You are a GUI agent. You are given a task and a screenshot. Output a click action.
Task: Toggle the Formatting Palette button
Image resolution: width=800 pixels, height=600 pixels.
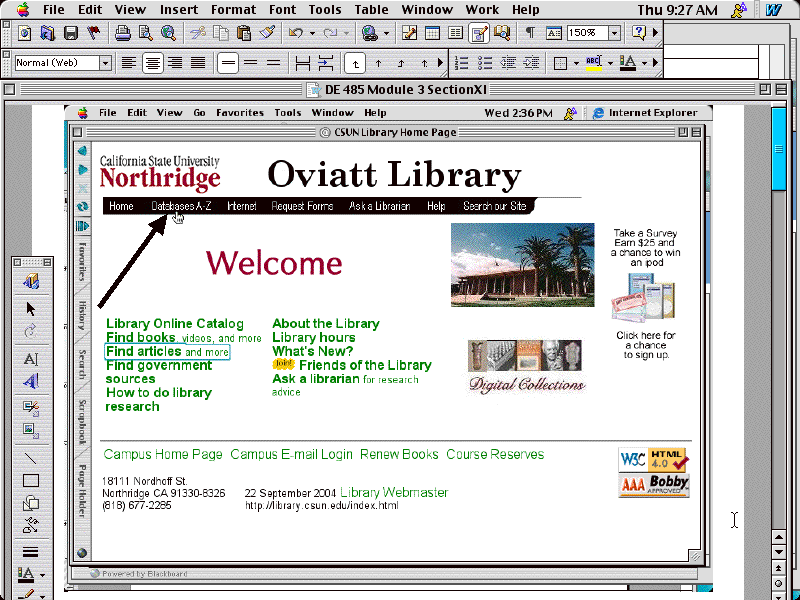coord(554,33)
